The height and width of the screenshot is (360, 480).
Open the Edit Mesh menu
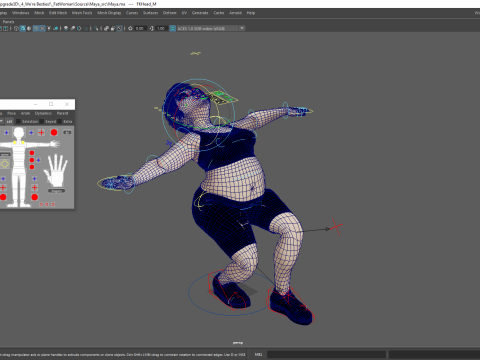58,13
